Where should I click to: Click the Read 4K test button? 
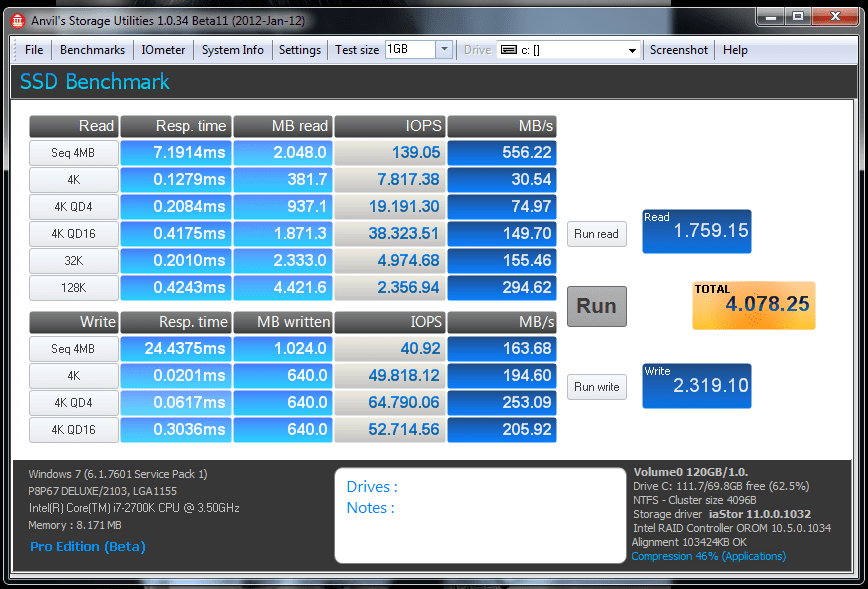click(x=74, y=180)
